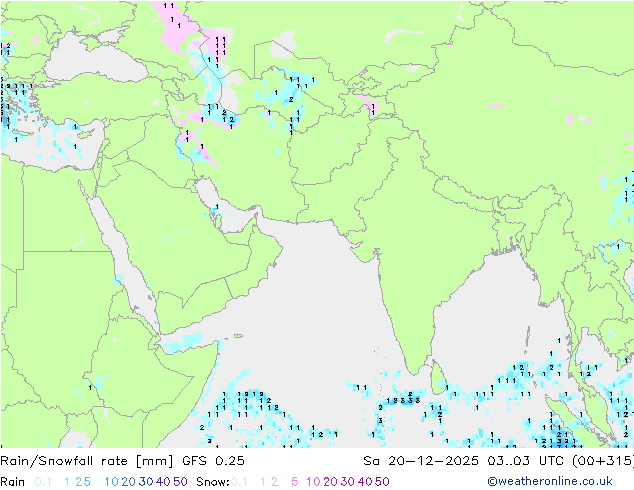634x490 pixels.
Task: Select the rain legend value 40
Action: point(163,482)
